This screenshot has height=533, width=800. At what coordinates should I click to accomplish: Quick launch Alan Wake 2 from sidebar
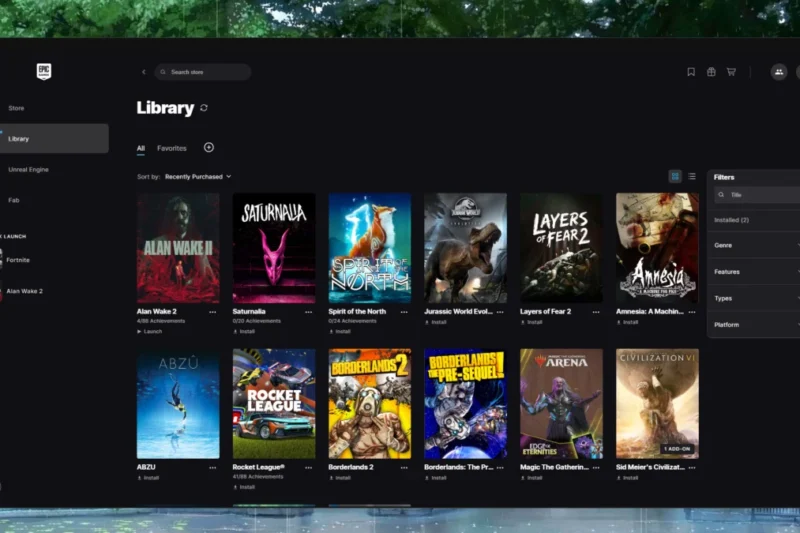pos(24,291)
